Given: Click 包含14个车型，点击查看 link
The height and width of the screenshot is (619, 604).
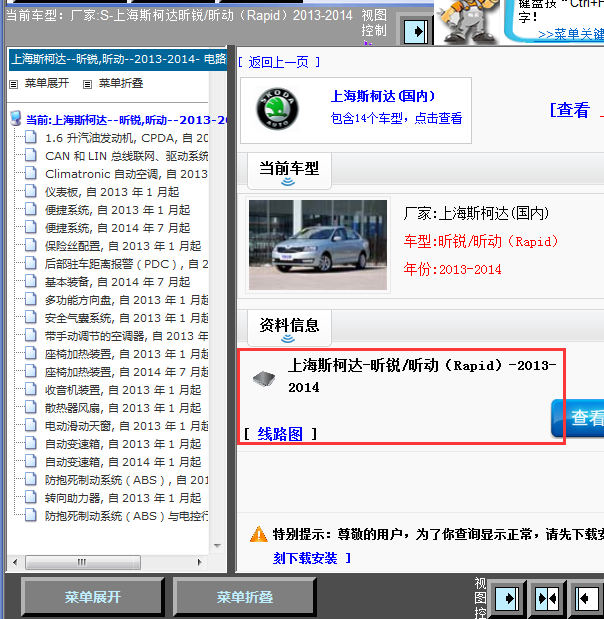Looking at the screenshot, I should (x=396, y=118).
